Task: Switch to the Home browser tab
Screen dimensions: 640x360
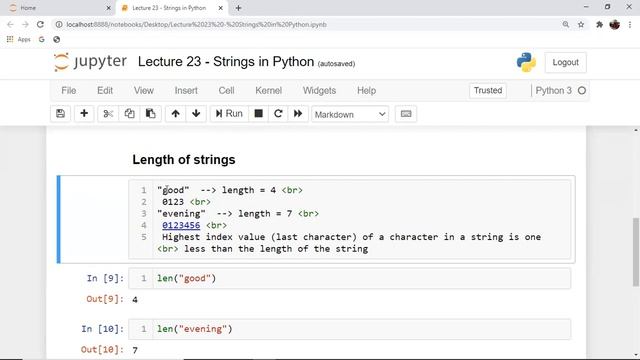Action: 59,8
